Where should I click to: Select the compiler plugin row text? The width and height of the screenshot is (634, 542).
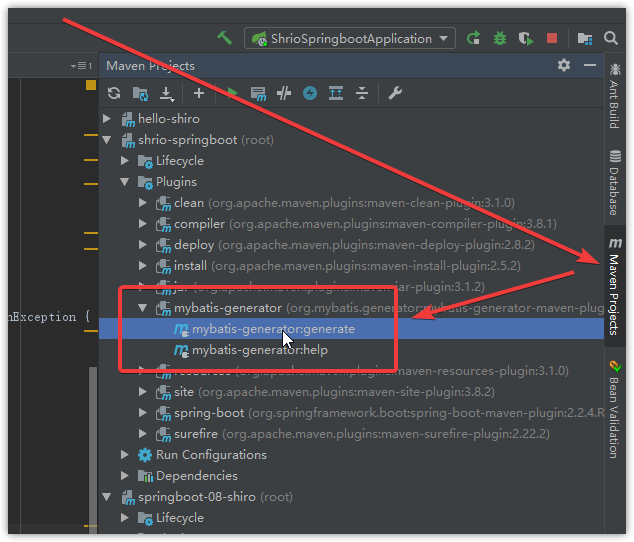[x=365, y=224]
